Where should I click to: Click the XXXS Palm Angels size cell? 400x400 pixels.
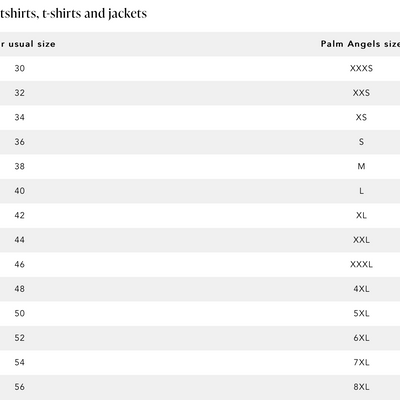[x=361, y=68]
